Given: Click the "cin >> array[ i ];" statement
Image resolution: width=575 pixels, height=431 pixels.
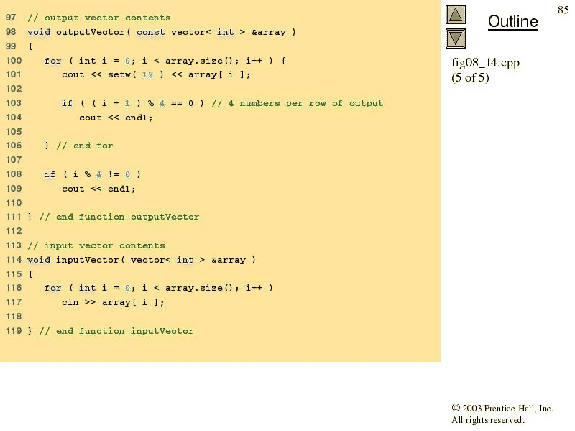Looking at the screenshot, I should click(113, 302).
